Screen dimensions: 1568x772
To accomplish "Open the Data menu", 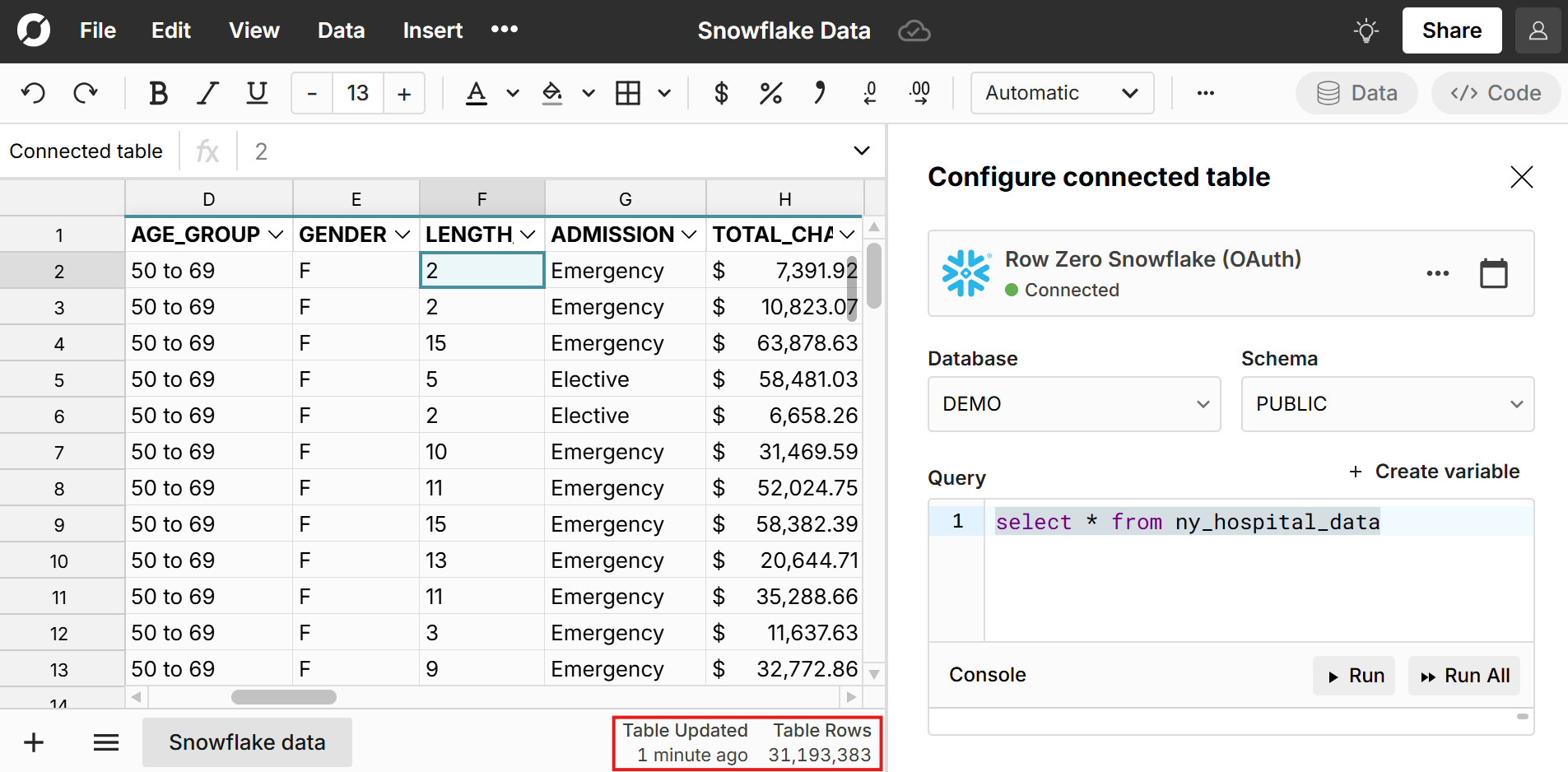I will point(341,30).
